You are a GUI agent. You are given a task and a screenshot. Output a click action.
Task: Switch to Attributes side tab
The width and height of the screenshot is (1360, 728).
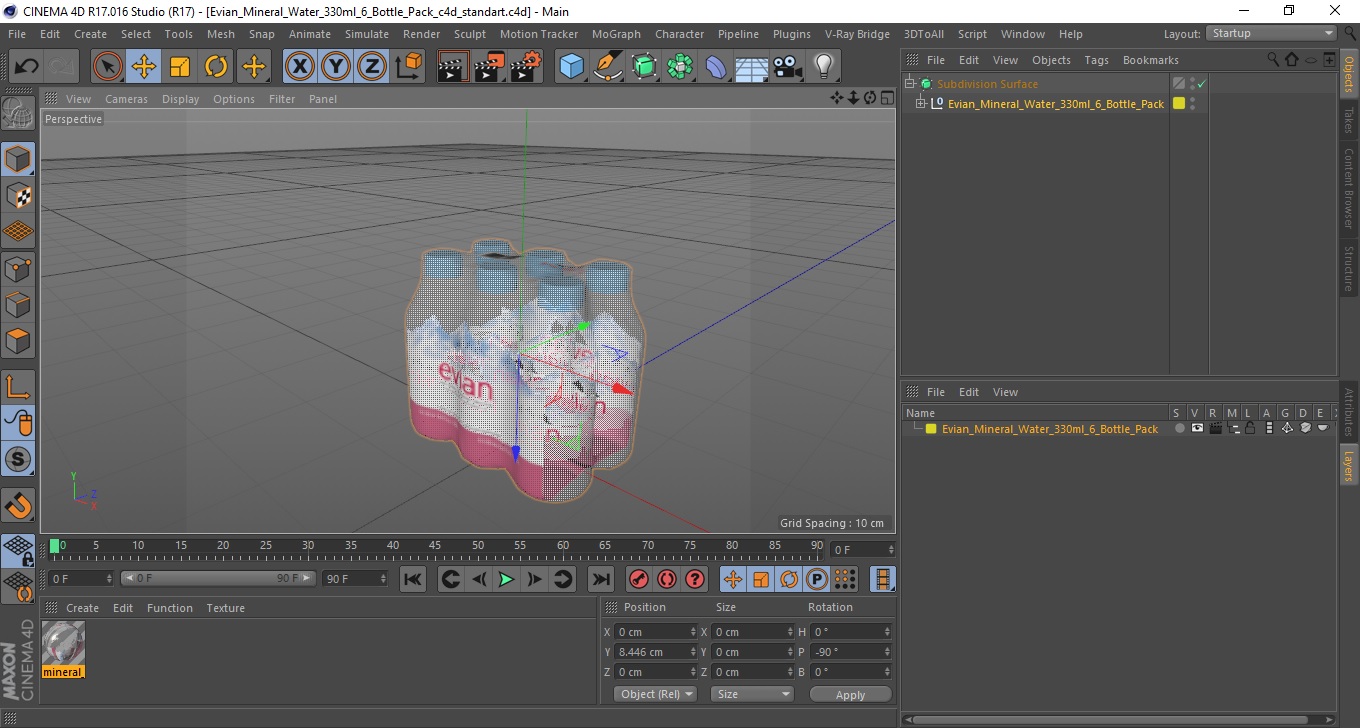click(1349, 413)
